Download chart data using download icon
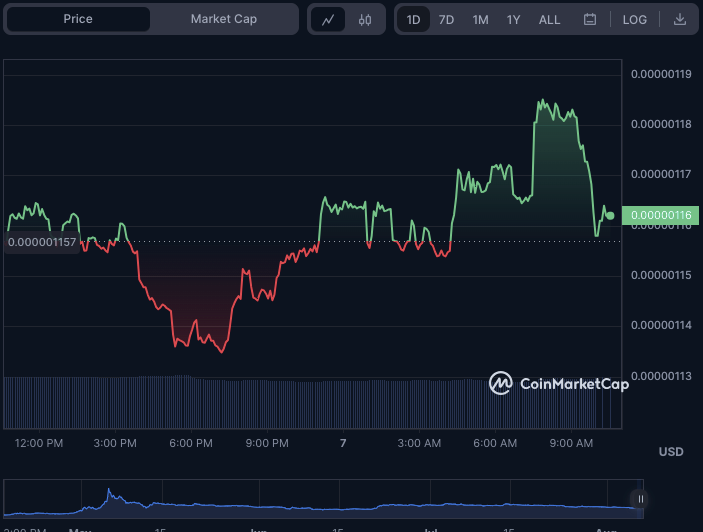The height and width of the screenshot is (532, 703). pyautogui.click(x=680, y=19)
